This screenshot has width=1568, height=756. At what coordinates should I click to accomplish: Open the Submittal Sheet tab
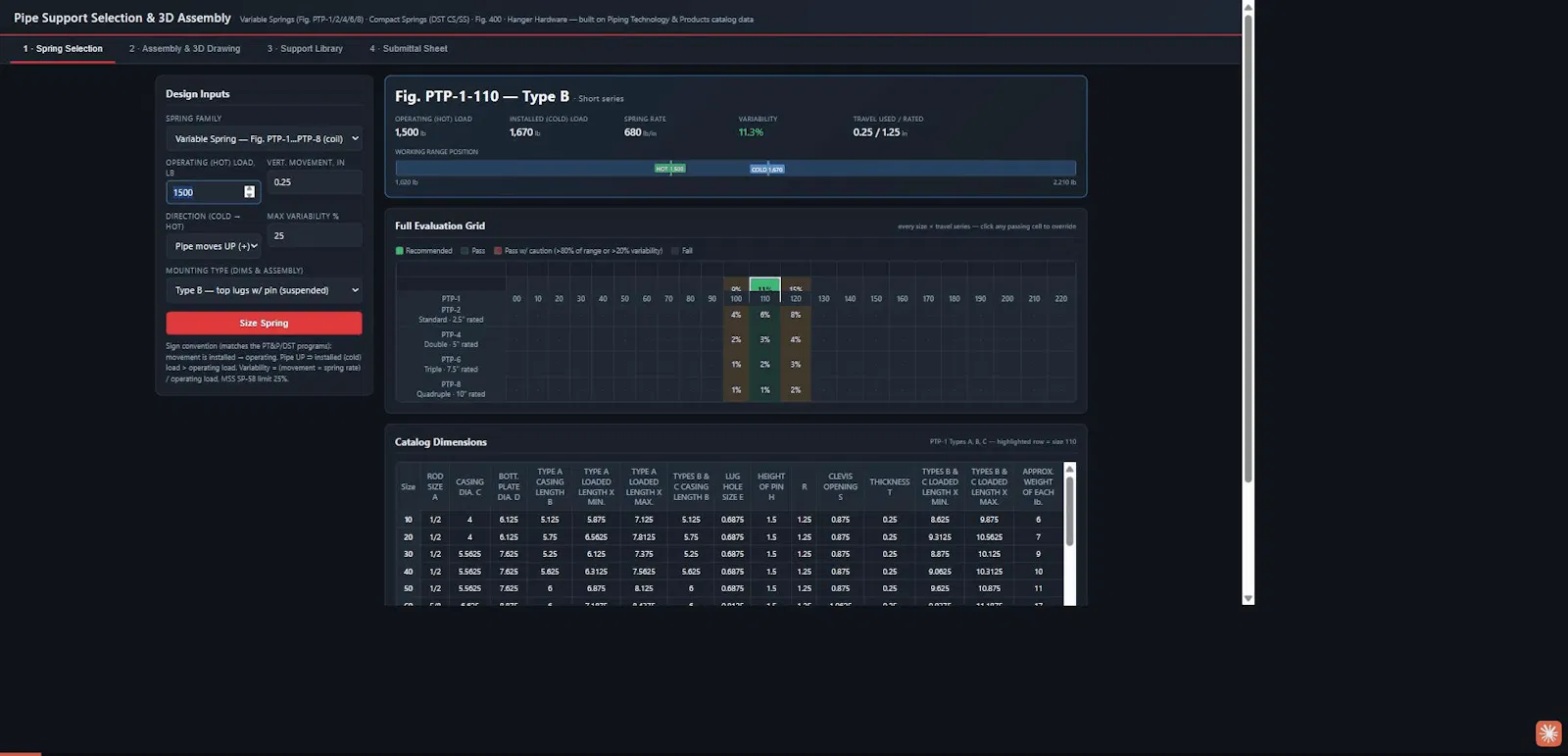coord(409,48)
